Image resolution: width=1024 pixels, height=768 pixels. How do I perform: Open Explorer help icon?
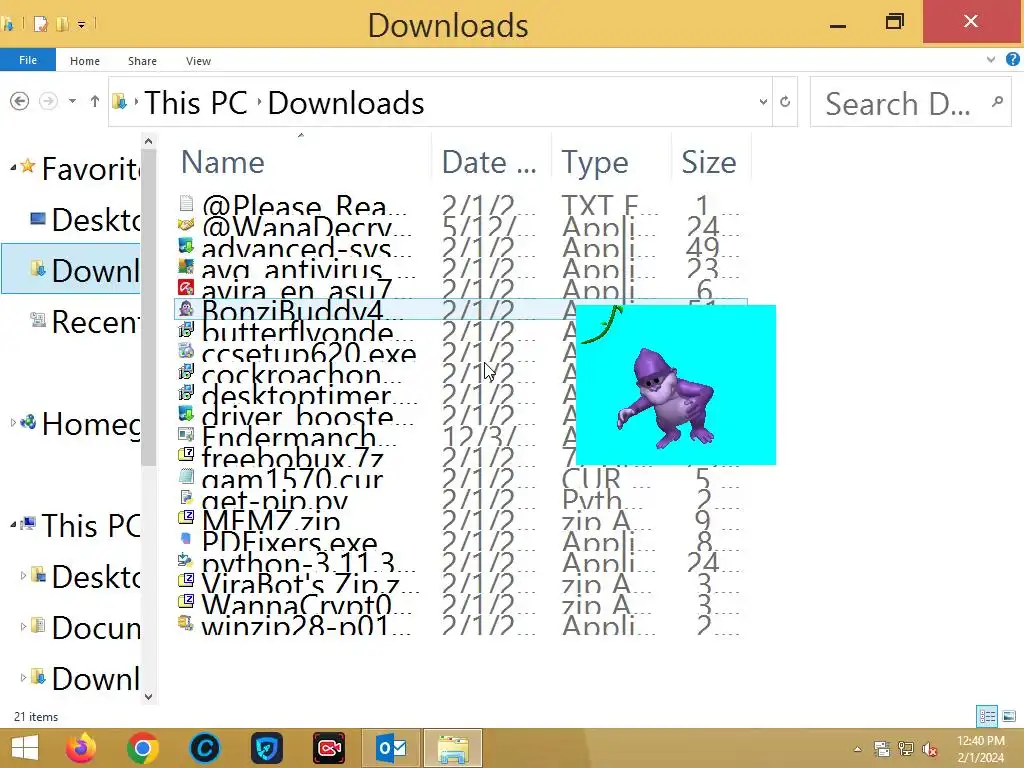pyautogui.click(x=1012, y=59)
